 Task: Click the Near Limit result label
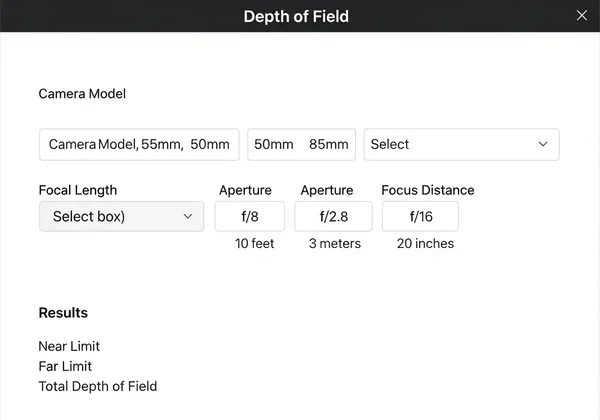tap(69, 346)
